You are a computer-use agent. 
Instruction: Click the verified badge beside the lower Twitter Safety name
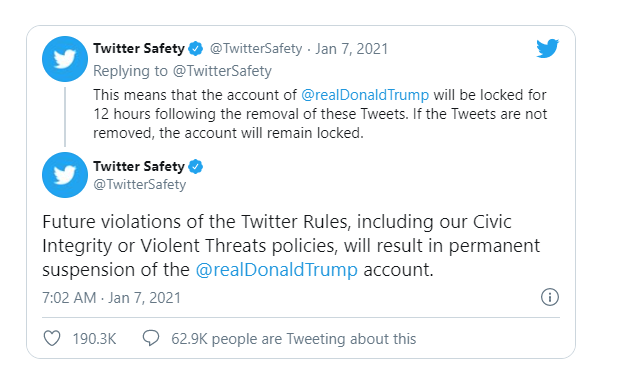196,167
